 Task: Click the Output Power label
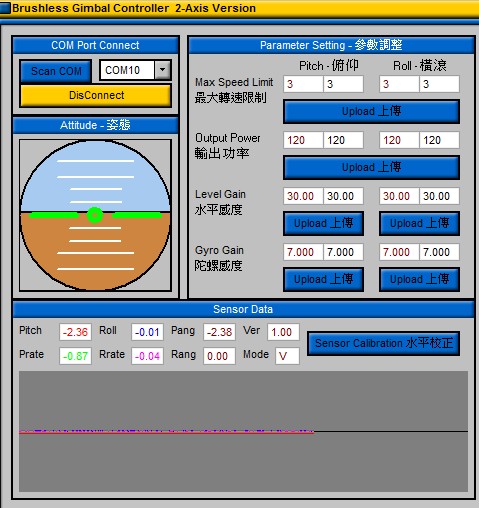[x=228, y=138]
